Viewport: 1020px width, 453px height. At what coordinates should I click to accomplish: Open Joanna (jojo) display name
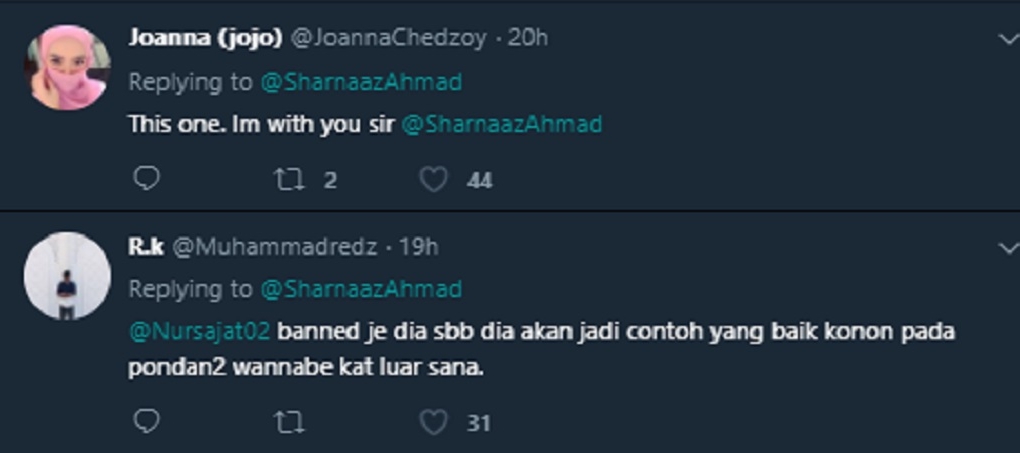tap(205, 38)
